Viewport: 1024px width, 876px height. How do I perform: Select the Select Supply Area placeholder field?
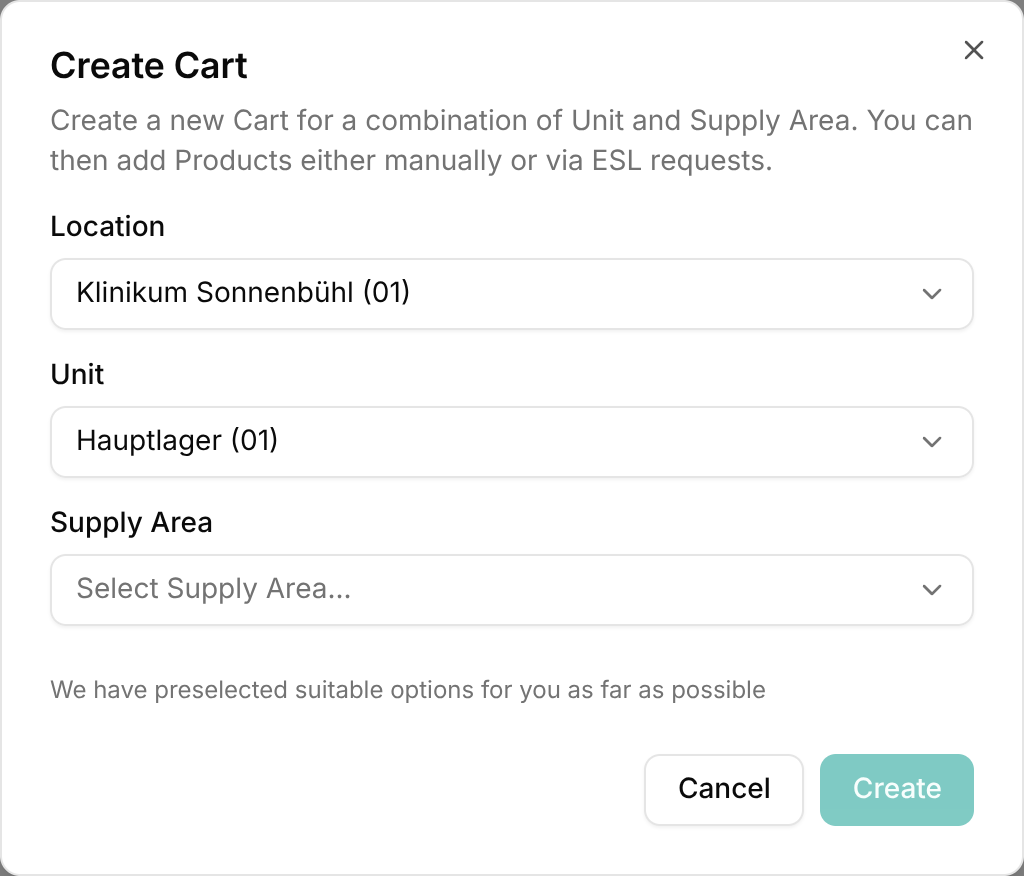pyautogui.click(x=512, y=590)
